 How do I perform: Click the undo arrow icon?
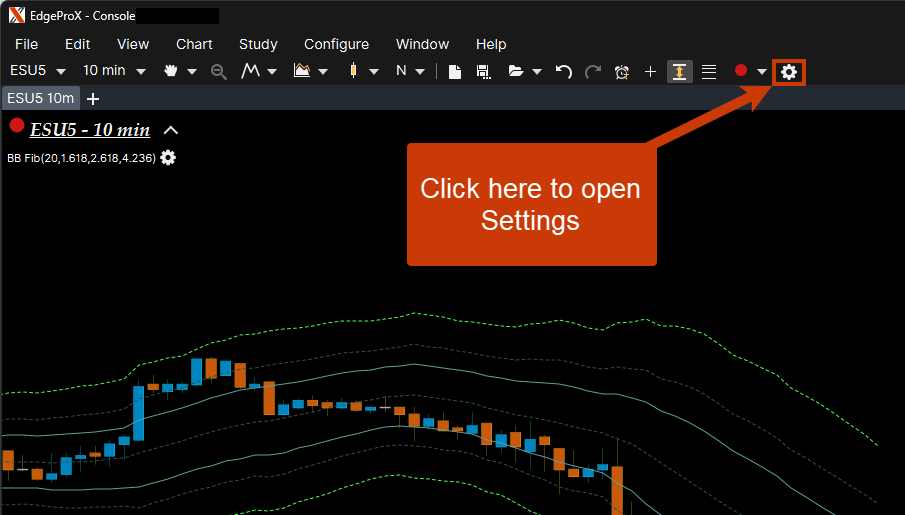tap(563, 71)
